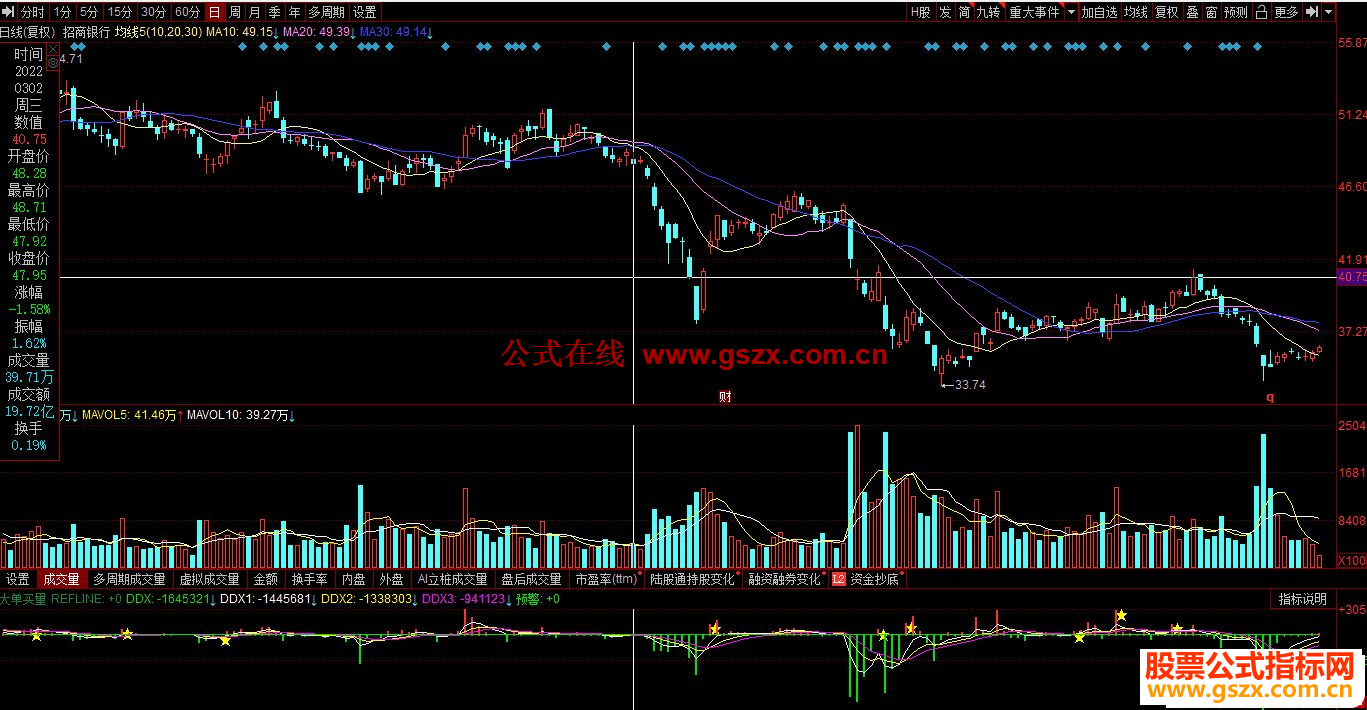
Task: Open 设置 in the top period bar
Action: point(365,12)
